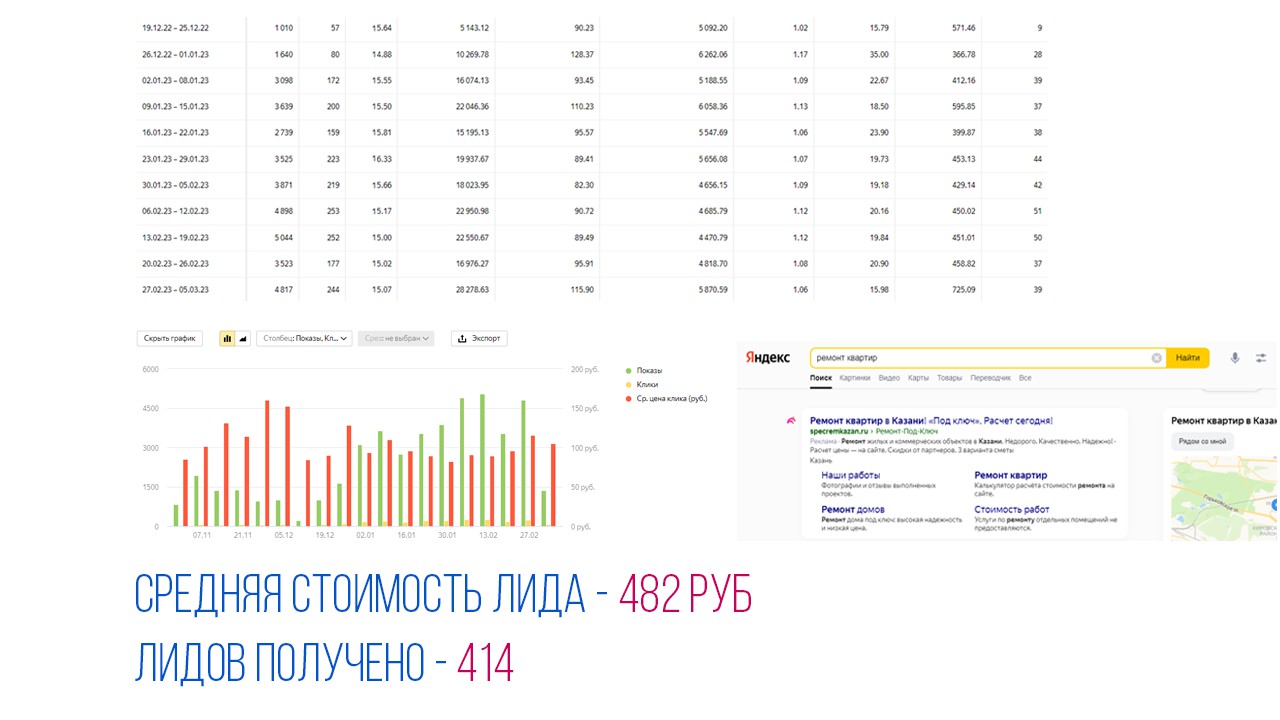Open the Ремонт квартир sitelink in the ad
Screen dimensions: 1280x720
(1011, 475)
